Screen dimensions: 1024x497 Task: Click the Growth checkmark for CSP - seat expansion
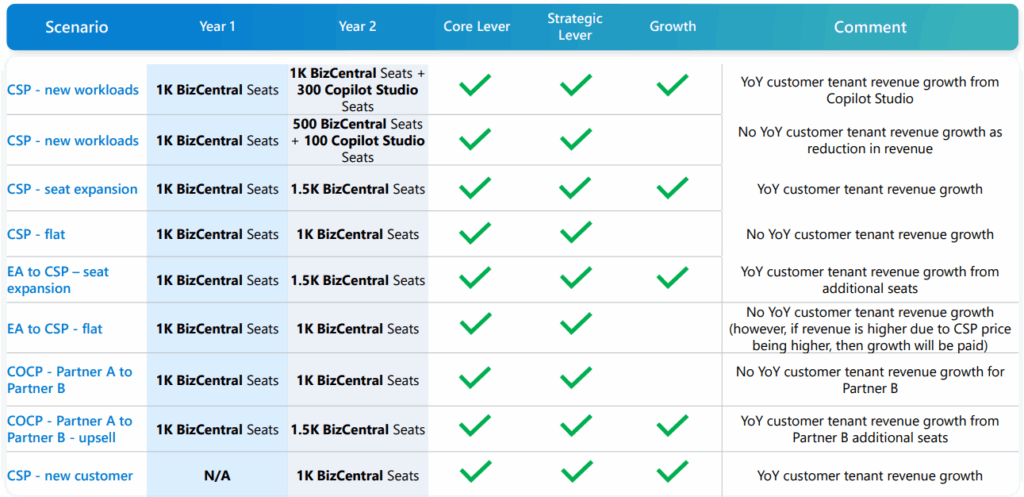pos(673,188)
